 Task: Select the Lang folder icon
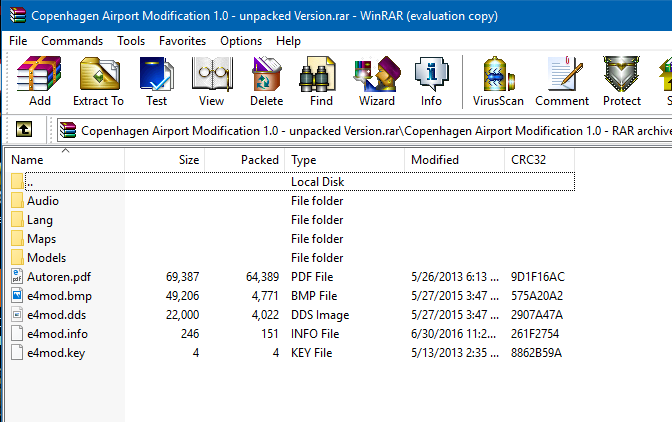click(x=17, y=219)
